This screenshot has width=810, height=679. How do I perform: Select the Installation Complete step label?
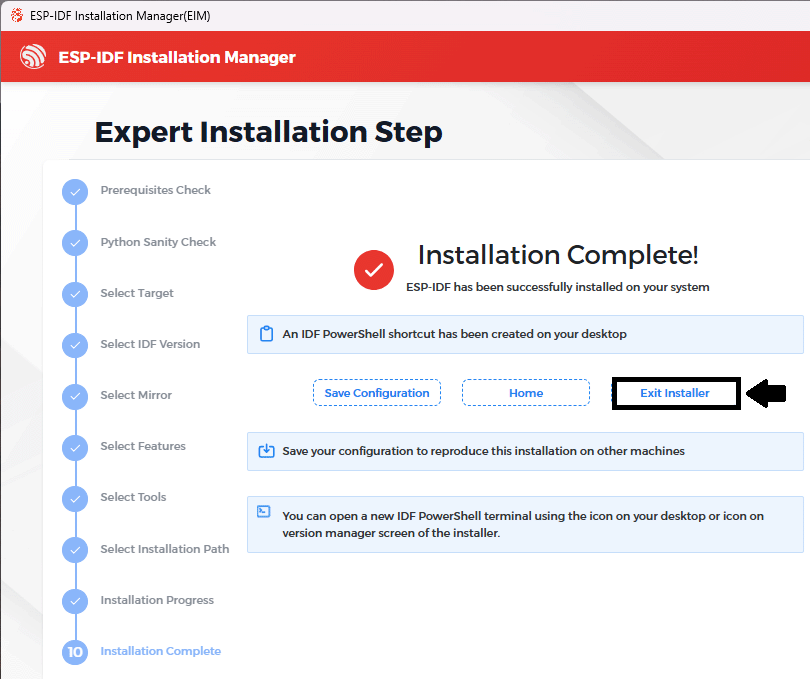161,651
